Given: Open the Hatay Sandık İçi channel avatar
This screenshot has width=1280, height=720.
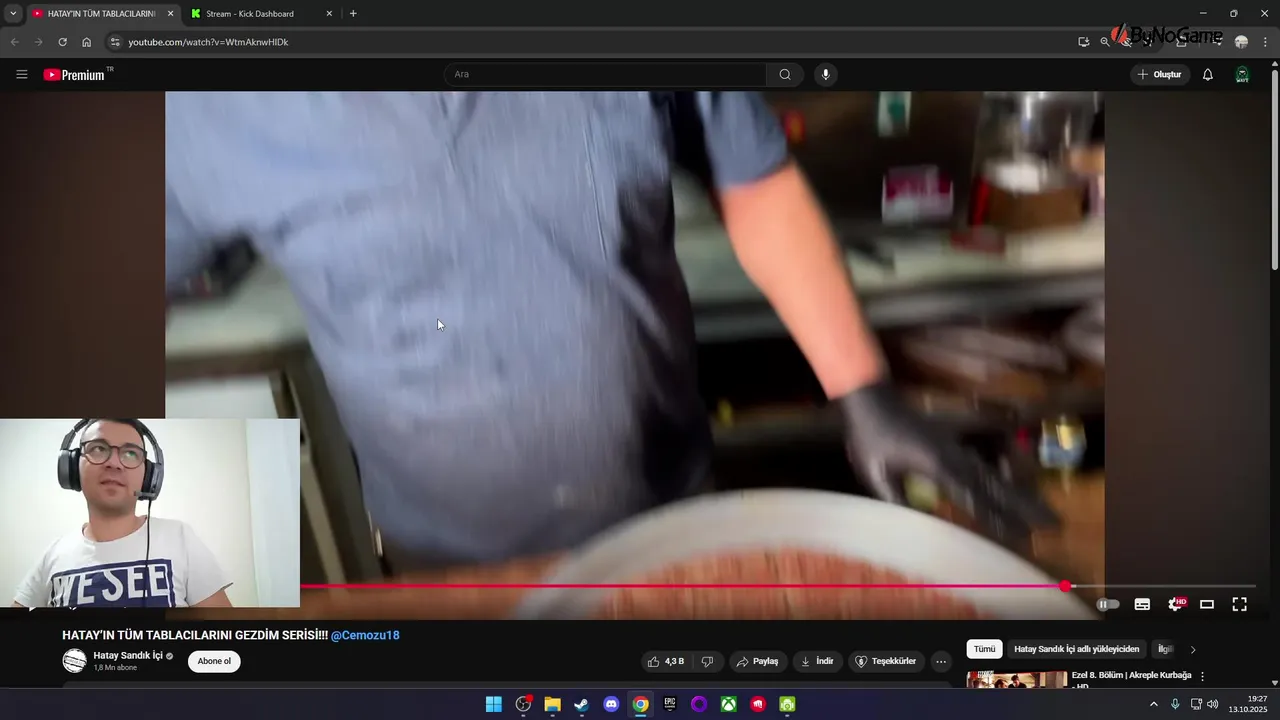Looking at the screenshot, I should pyautogui.click(x=75, y=661).
